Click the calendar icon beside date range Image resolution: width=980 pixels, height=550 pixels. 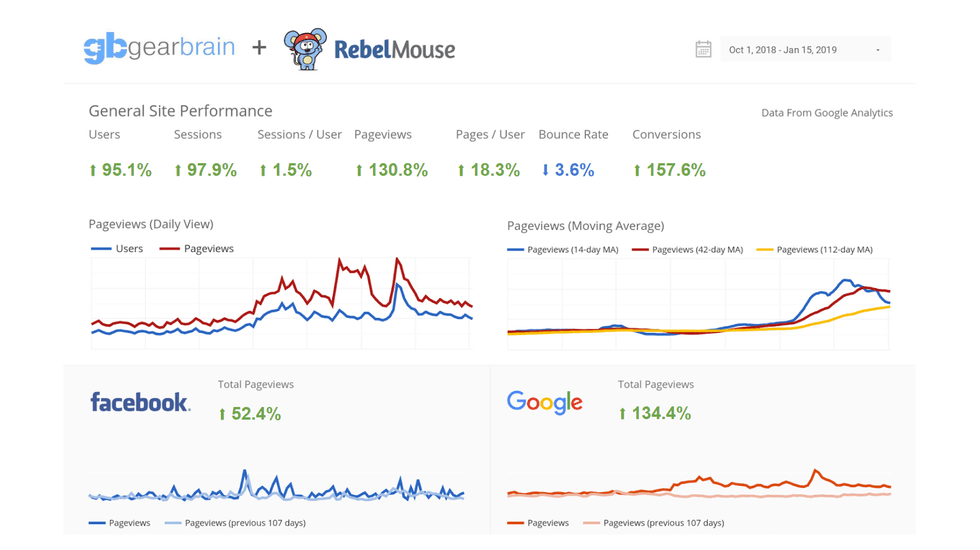point(703,49)
